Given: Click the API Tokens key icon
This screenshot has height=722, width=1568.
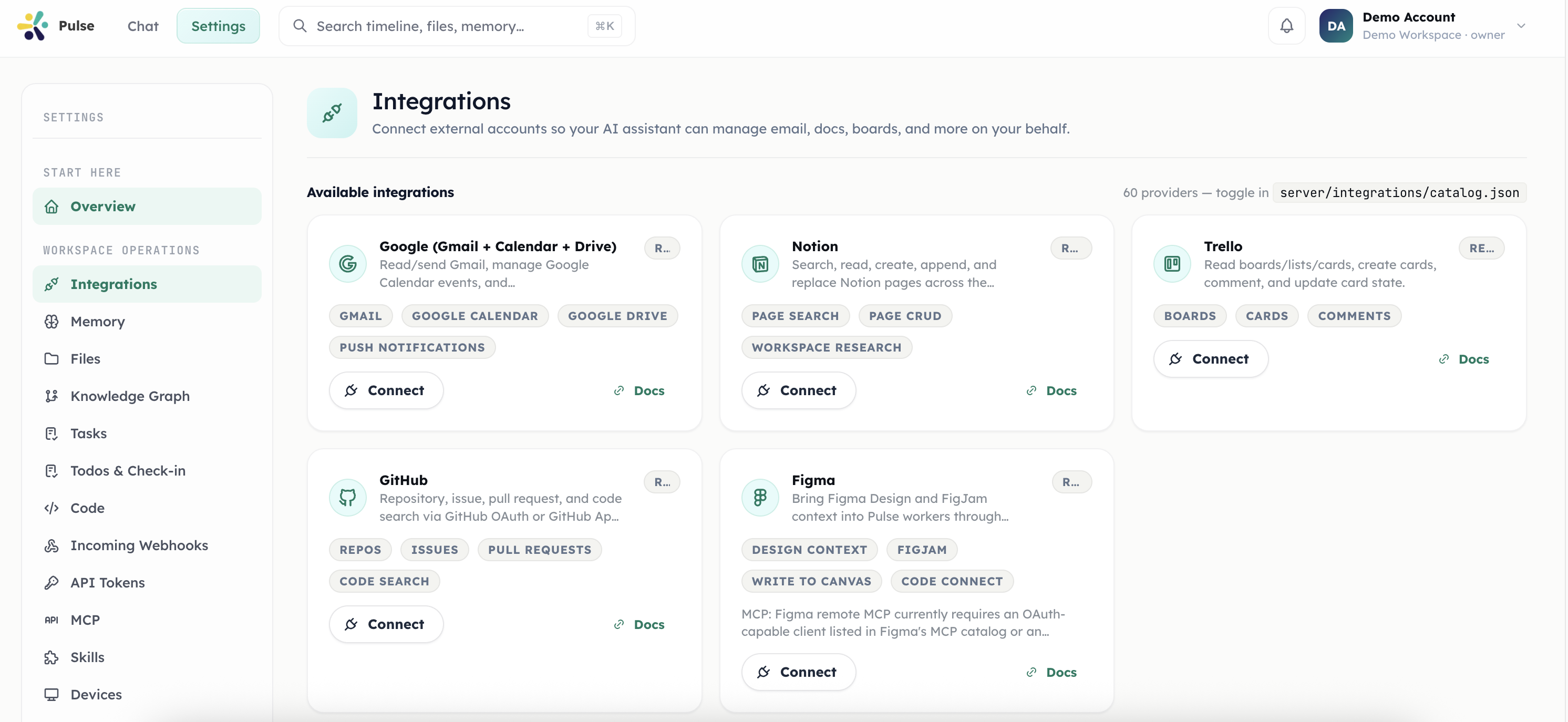Looking at the screenshot, I should [x=51, y=583].
